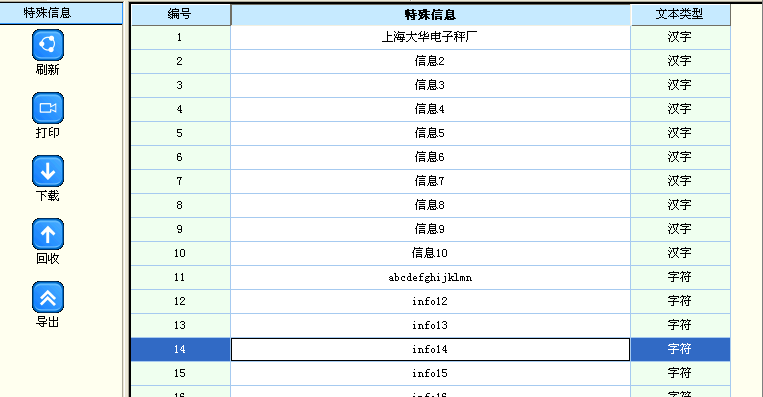Click 字符 type cell in row 15
Screen dimensions: 763x397
(680, 373)
